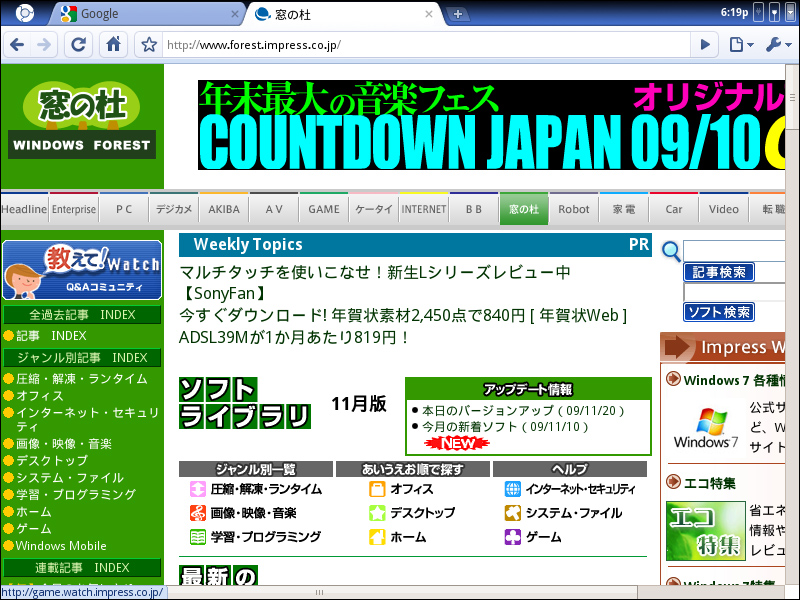Reload the current page

point(78,45)
